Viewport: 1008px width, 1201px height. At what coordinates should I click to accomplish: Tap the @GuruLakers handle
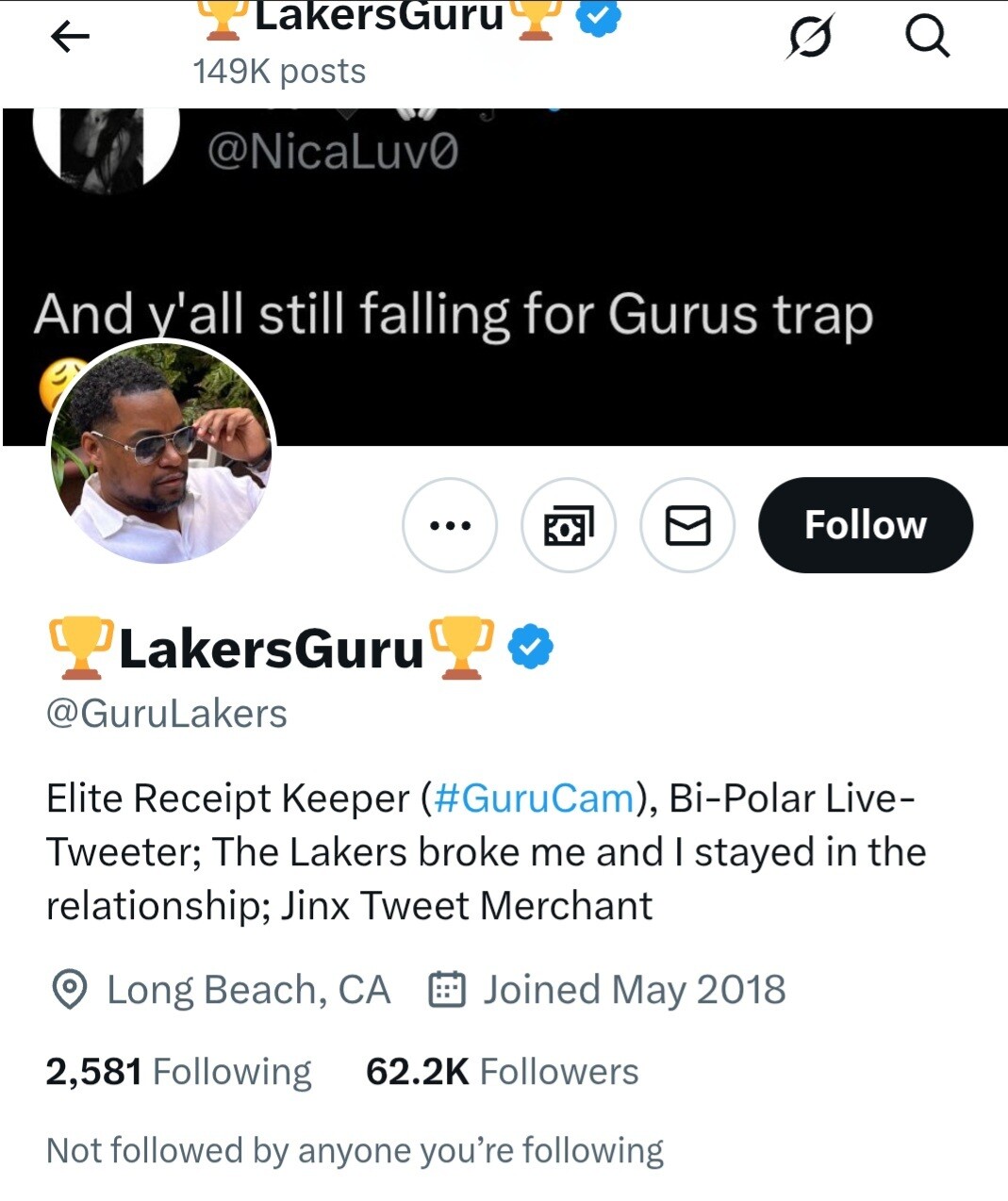(167, 714)
